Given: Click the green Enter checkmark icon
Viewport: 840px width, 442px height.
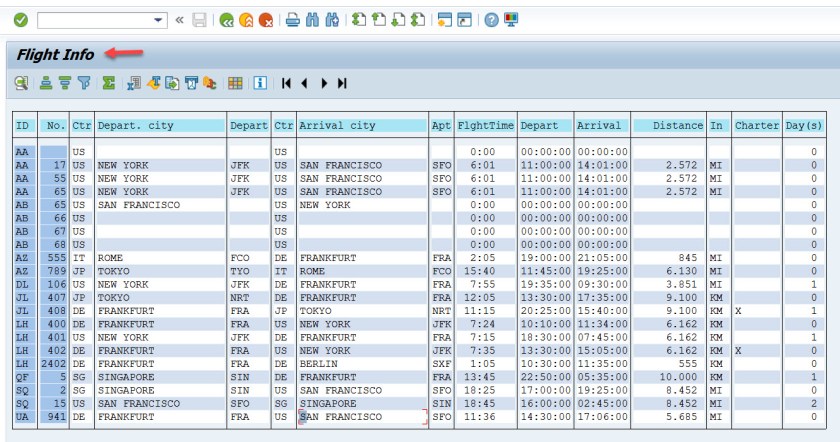Looking at the screenshot, I should [x=20, y=20].
